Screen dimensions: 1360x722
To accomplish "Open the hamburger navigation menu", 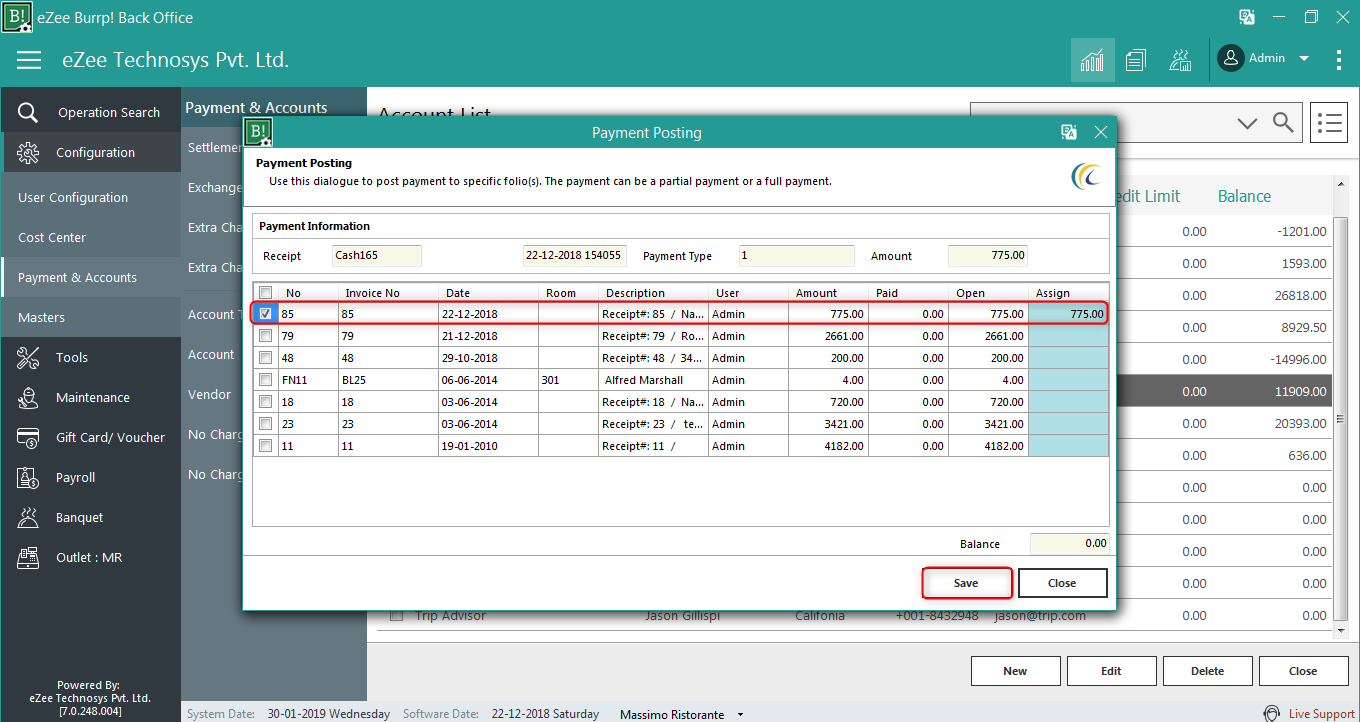I will click(29, 60).
